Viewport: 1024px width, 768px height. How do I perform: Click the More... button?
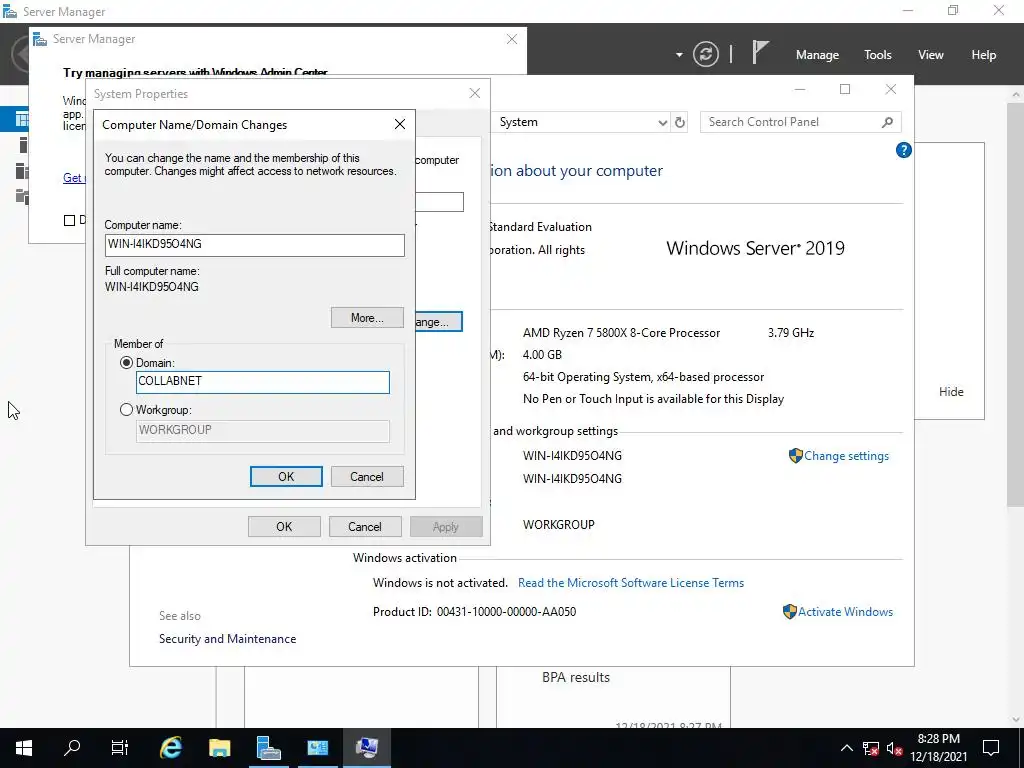(367, 318)
